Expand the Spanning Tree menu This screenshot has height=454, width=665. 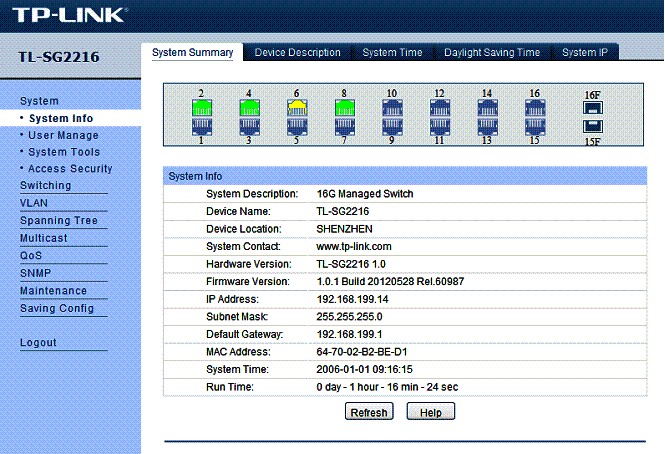59,221
